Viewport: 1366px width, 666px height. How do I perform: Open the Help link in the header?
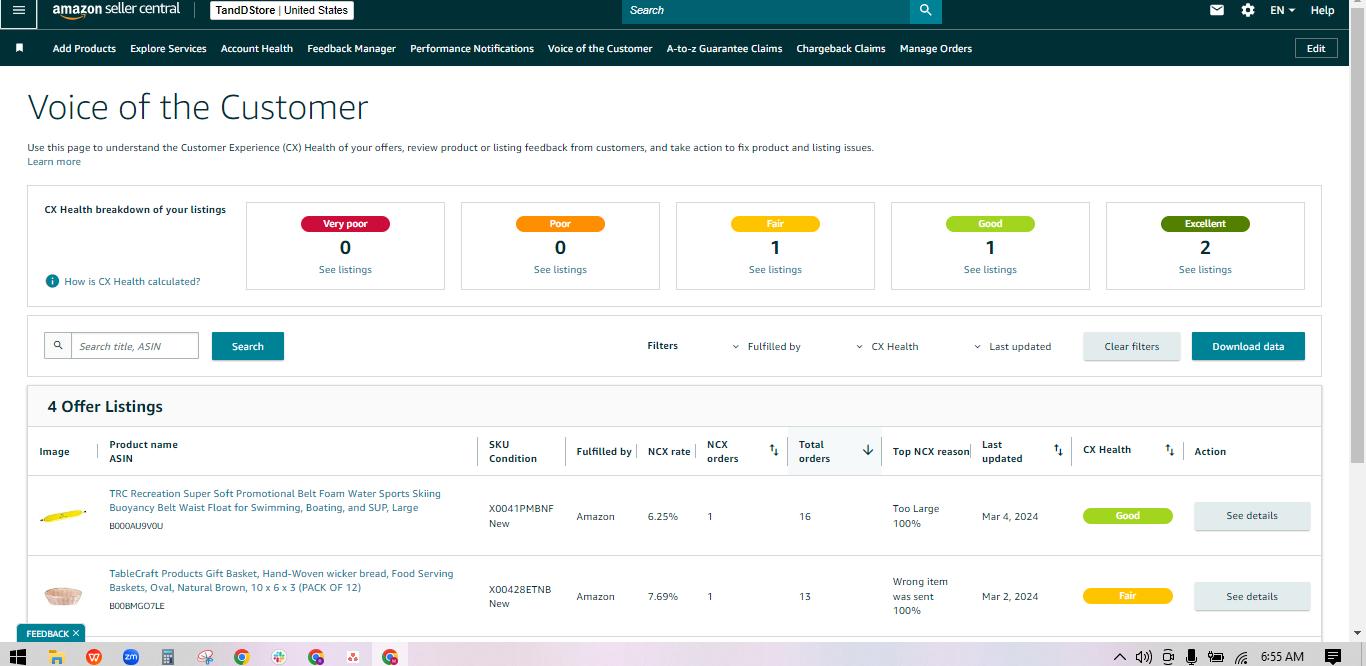click(1322, 10)
